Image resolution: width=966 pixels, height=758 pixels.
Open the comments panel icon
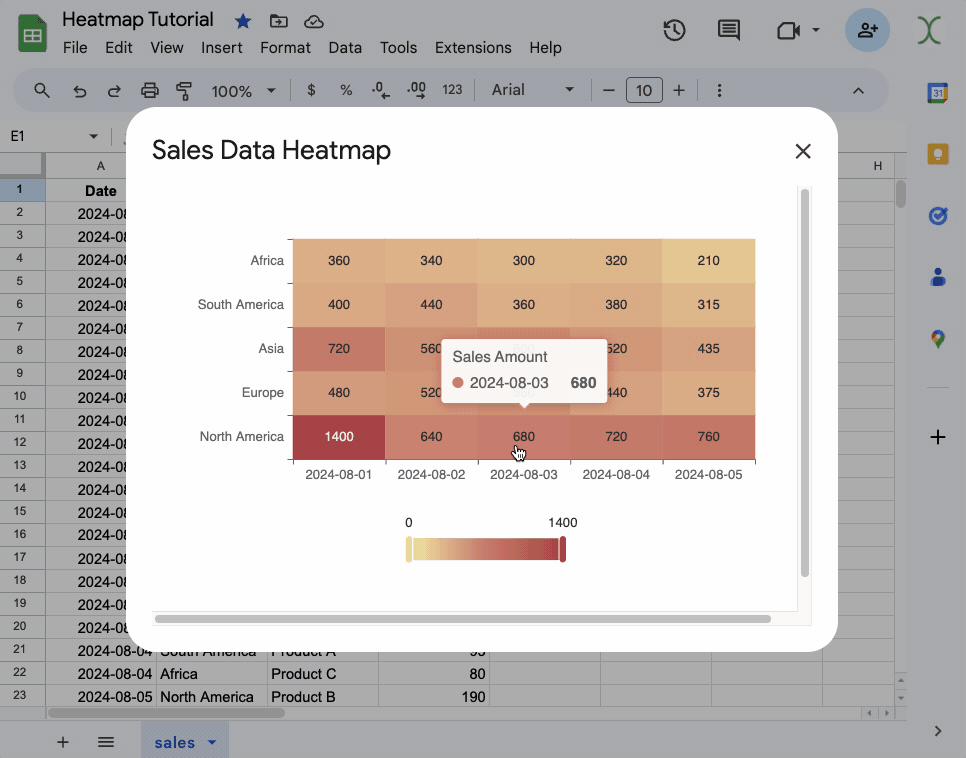[729, 30]
